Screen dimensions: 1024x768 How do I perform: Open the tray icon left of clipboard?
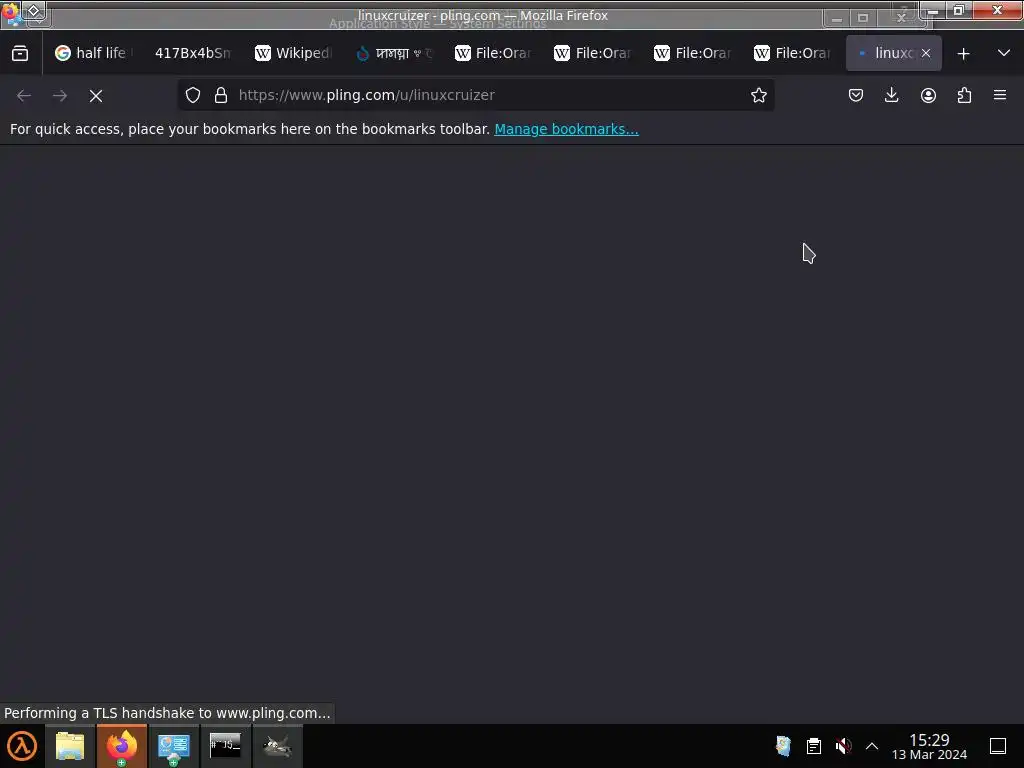[784, 746]
